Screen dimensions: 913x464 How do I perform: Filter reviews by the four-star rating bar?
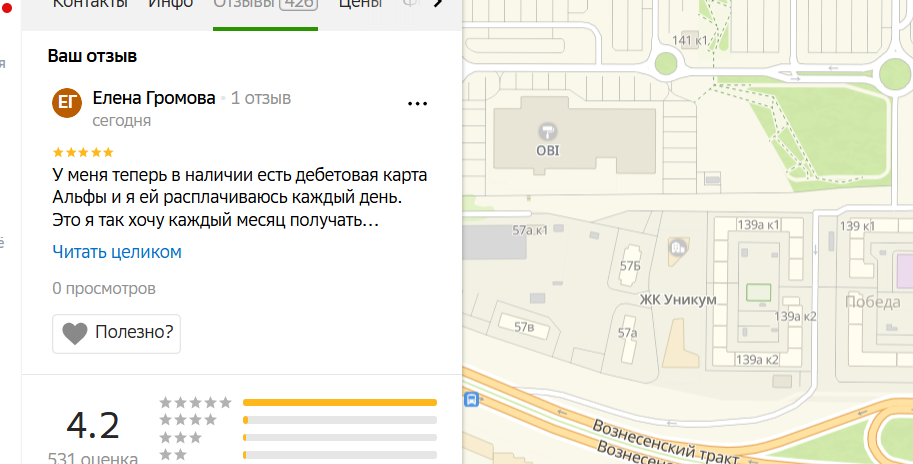[339, 420]
